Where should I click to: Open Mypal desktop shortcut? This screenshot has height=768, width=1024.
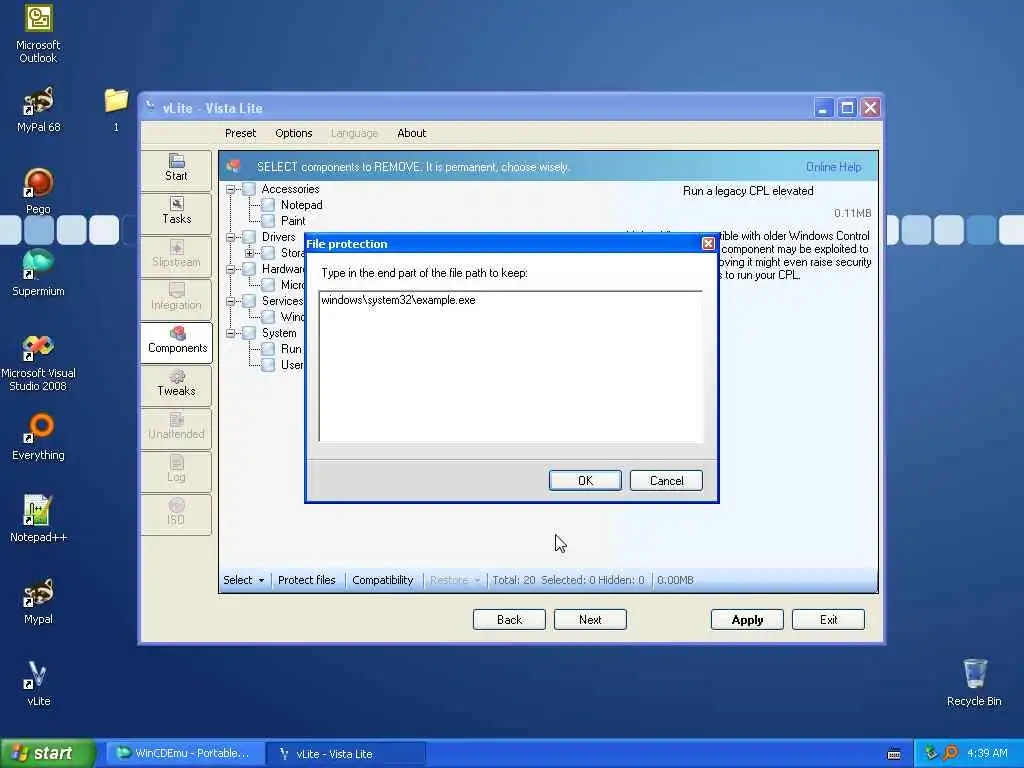[x=38, y=601]
